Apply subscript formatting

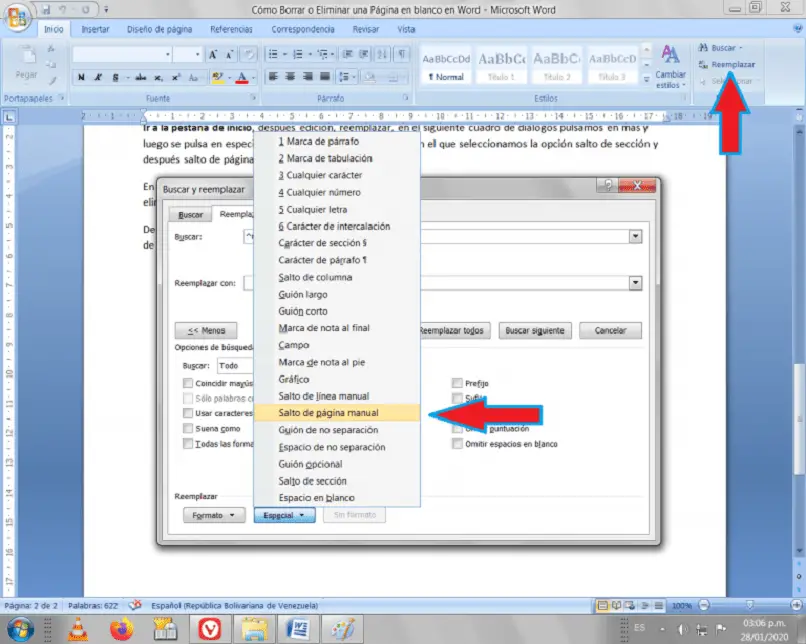(158, 78)
